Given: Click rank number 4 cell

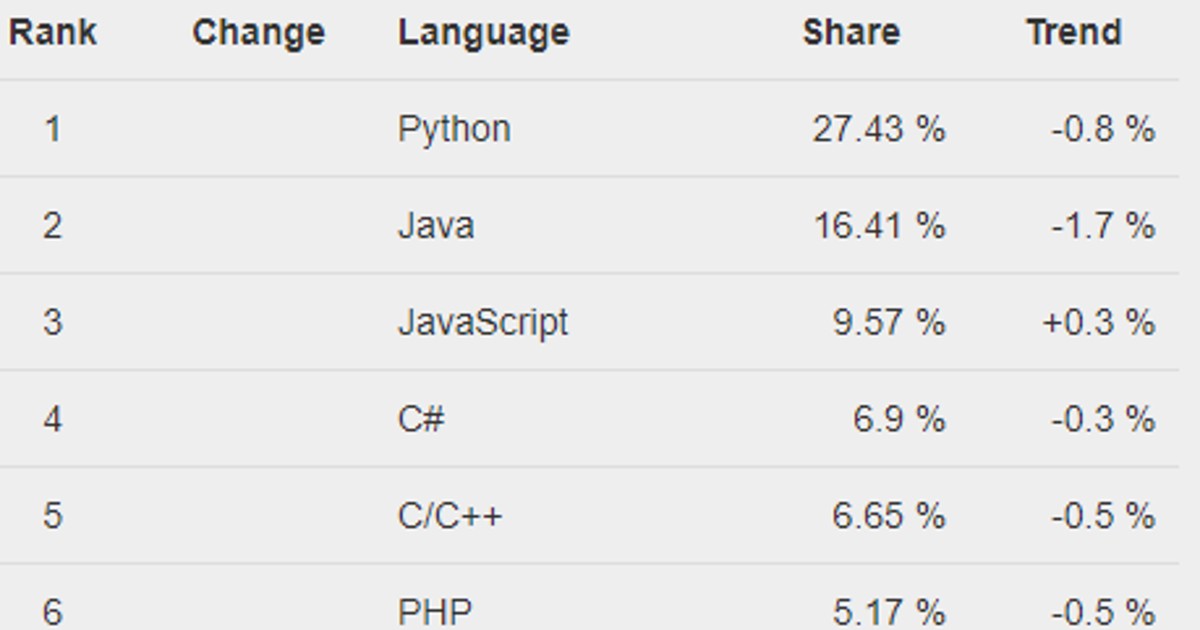Looking at the screenshot, I should click(52, 419).
